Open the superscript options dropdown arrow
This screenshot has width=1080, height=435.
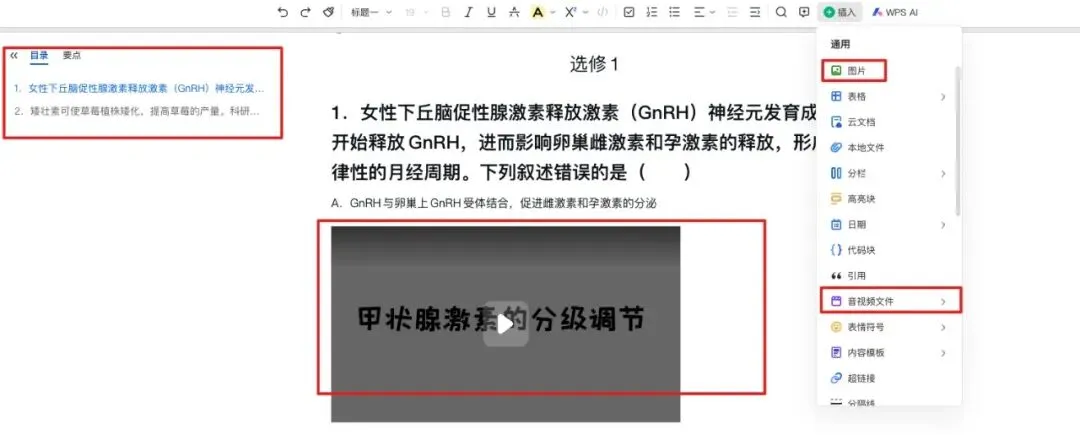tap(585, 12)
